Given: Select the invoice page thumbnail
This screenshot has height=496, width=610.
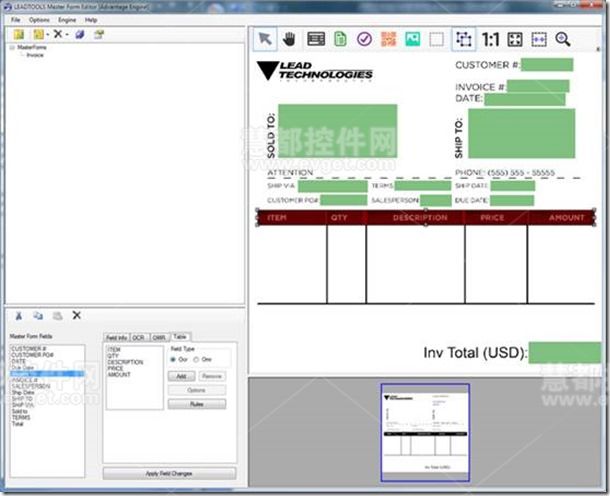Looking at the screenshot, I should [x=425, y=433].
